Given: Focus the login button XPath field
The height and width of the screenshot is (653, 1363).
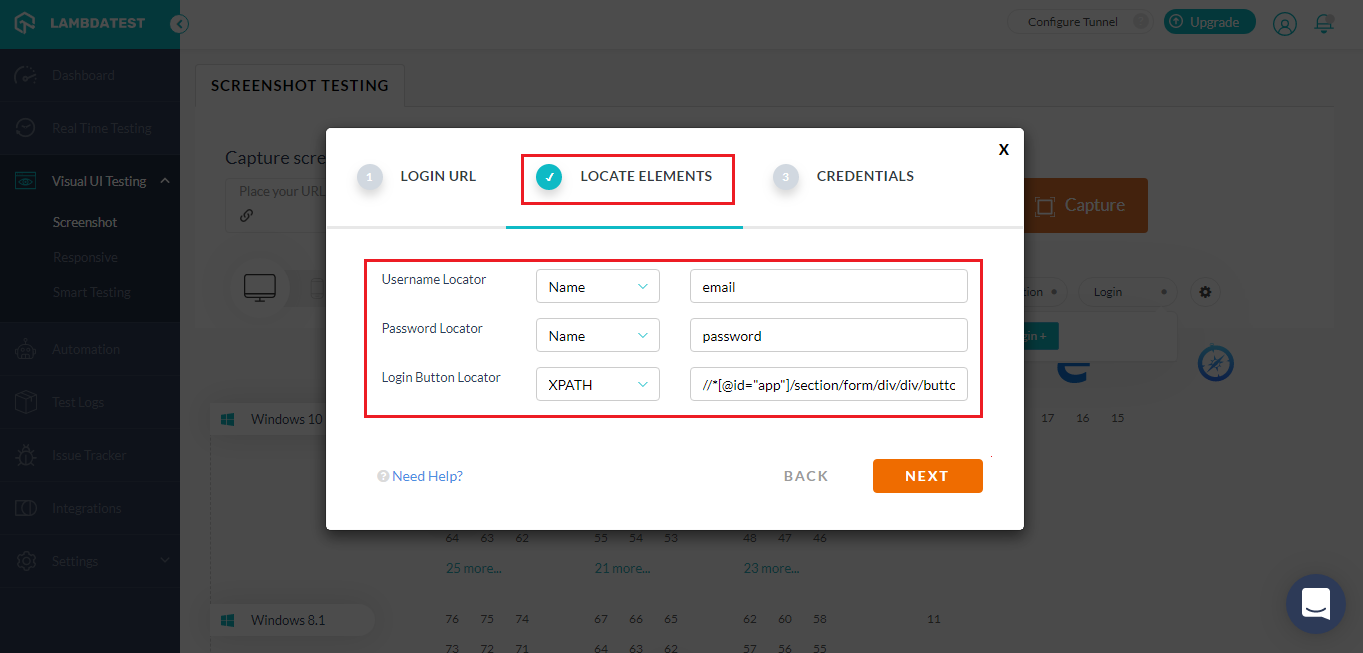Looking at the screenshot, I should (828, 384).
